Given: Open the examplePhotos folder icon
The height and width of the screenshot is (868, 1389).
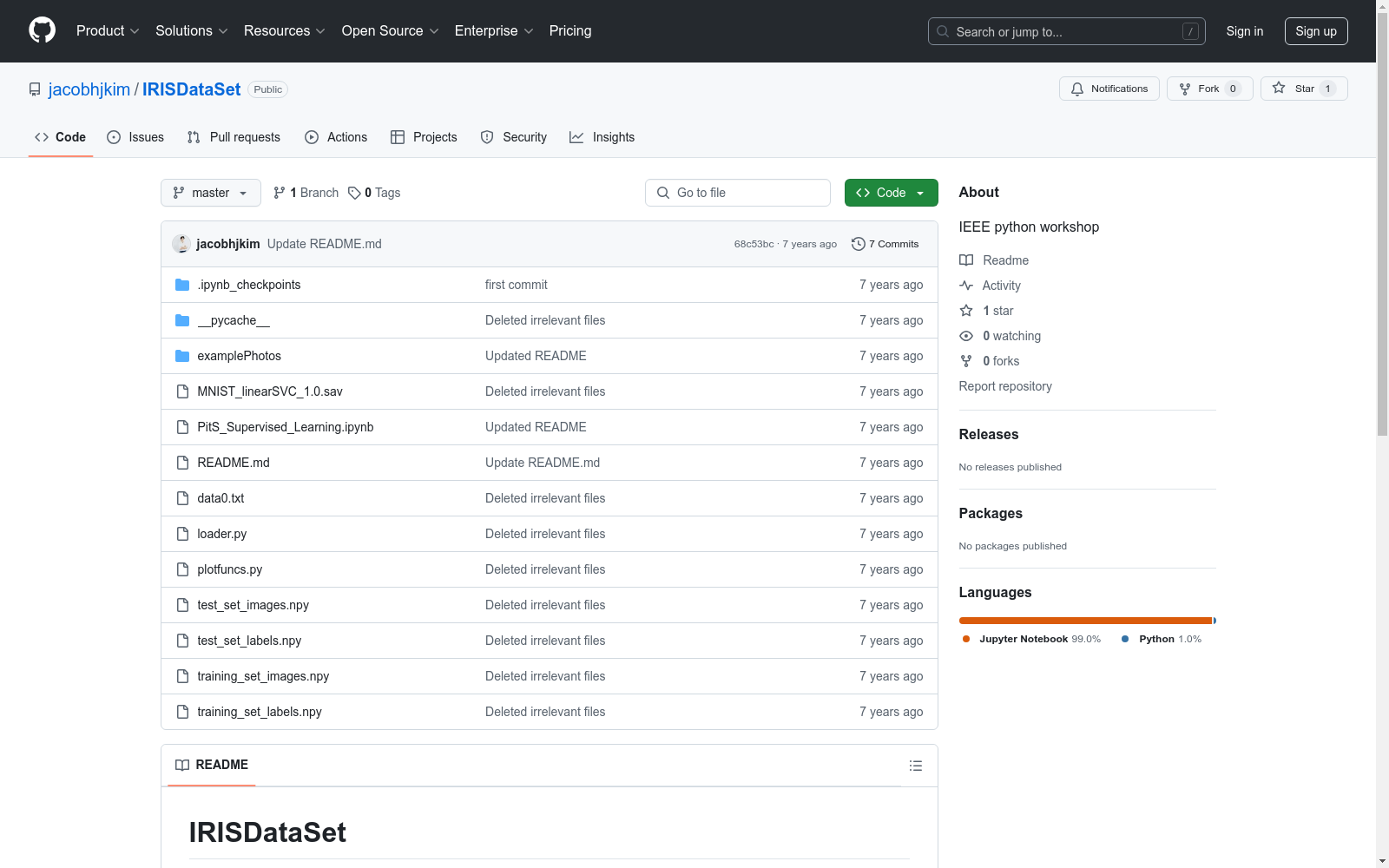Looking at the screenshot, I should 182,356.
